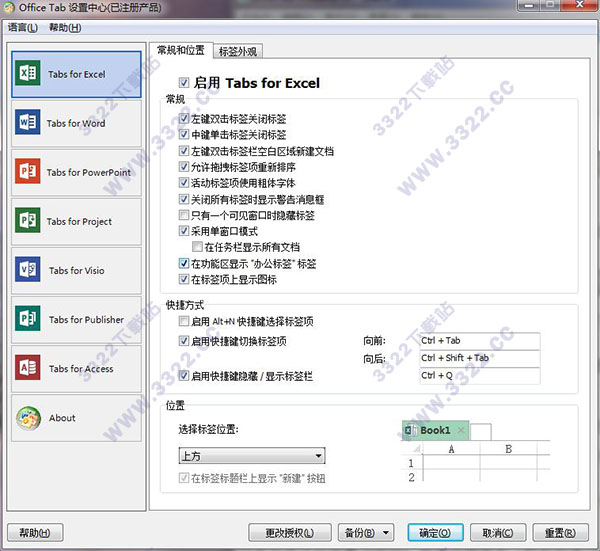Toggle 采用单窗口模式 checkbox
This screenshot has width=600, height=551.
point(184,231)
